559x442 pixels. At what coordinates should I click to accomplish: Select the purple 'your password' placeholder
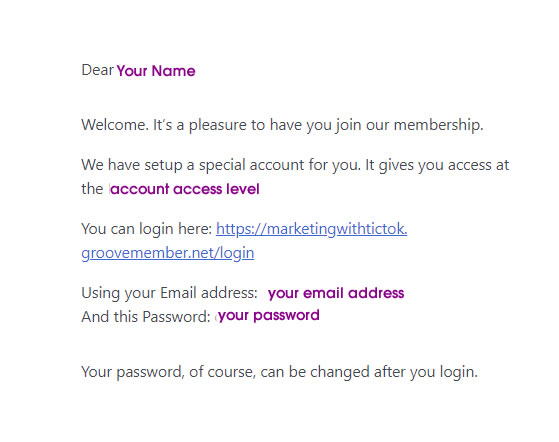coord(269,315)
